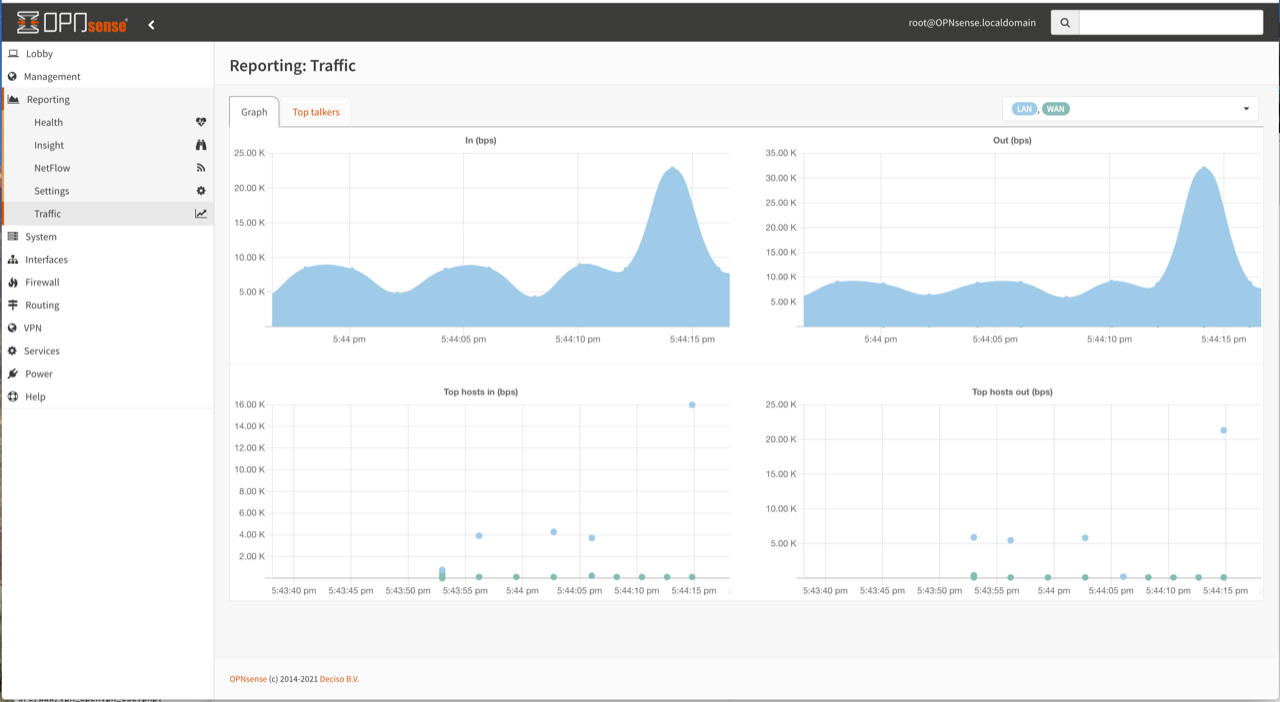Screen dimensions: 1280x702
Task: Click the OPNsense logo in the header
Action: click(x=72, y=23)
